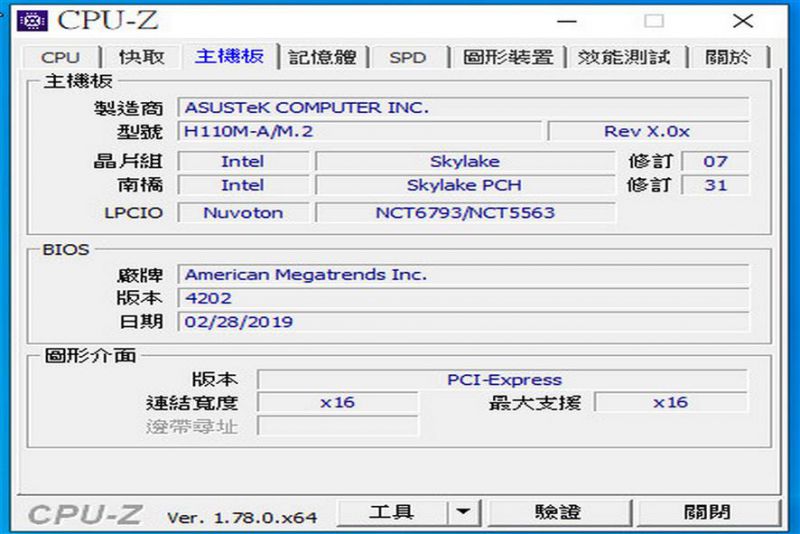Viewport: 800px width, 534px height.
Task: Select the ASUSTeK COMPUTER INC. manufacturer field
Action: tap(463, 108)
